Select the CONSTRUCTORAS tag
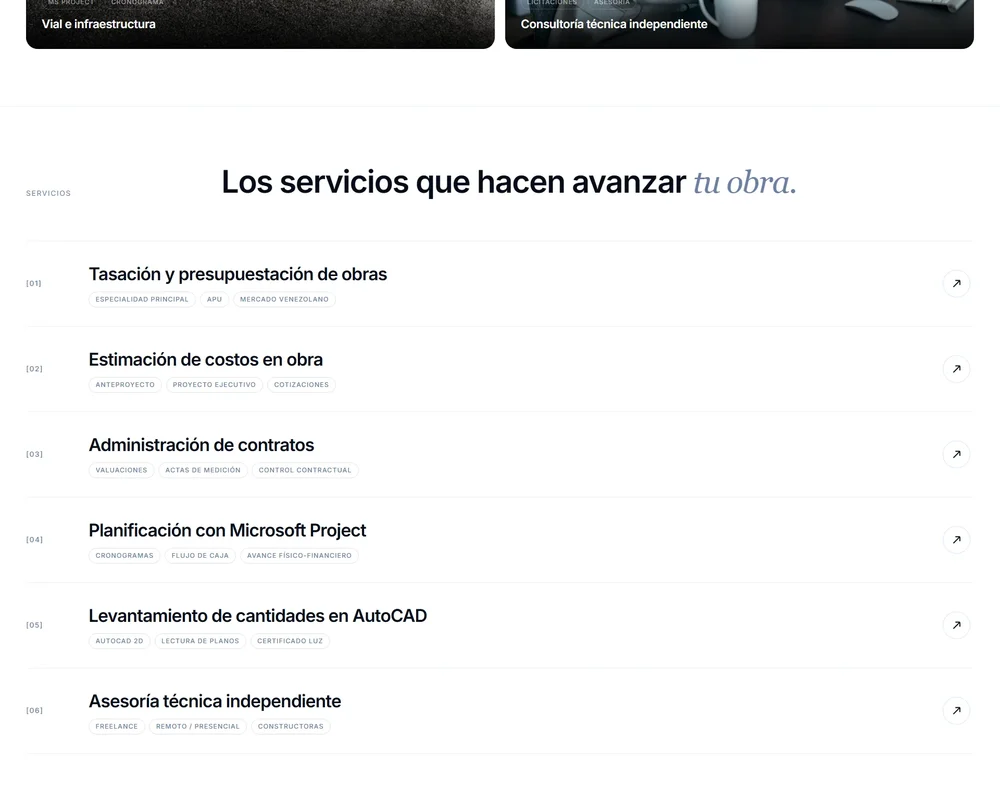 point(291,727)
